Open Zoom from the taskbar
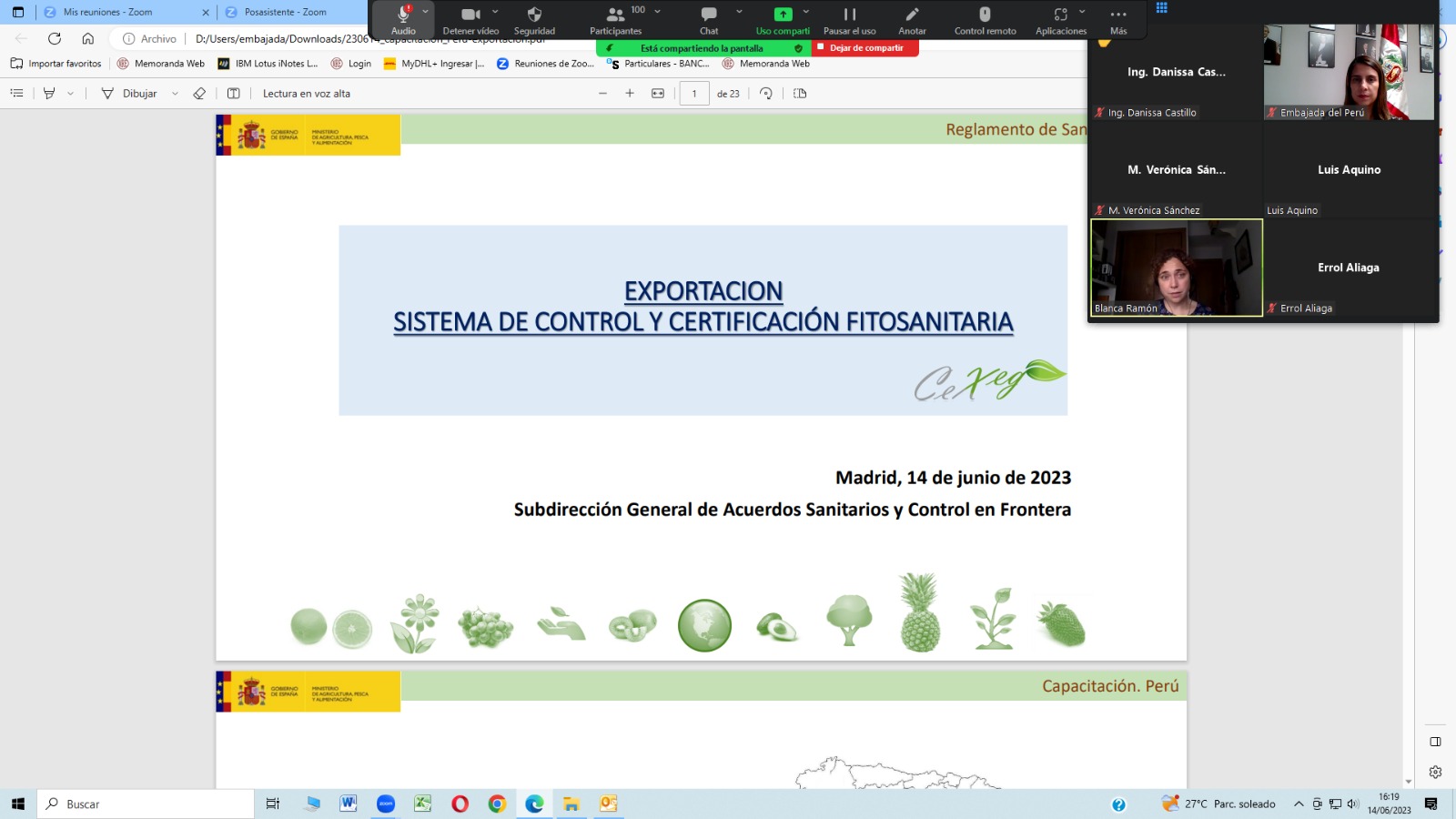 pos(386,804)
